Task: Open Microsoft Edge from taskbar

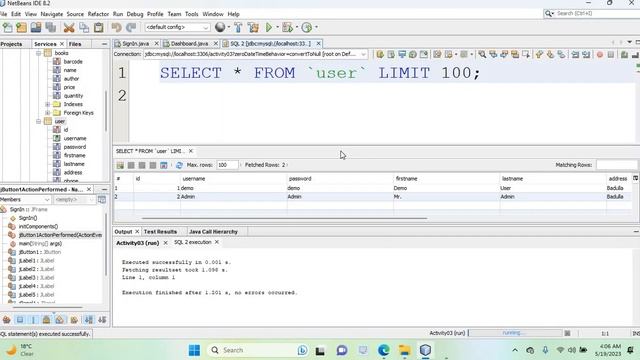Action: [384, 350]
